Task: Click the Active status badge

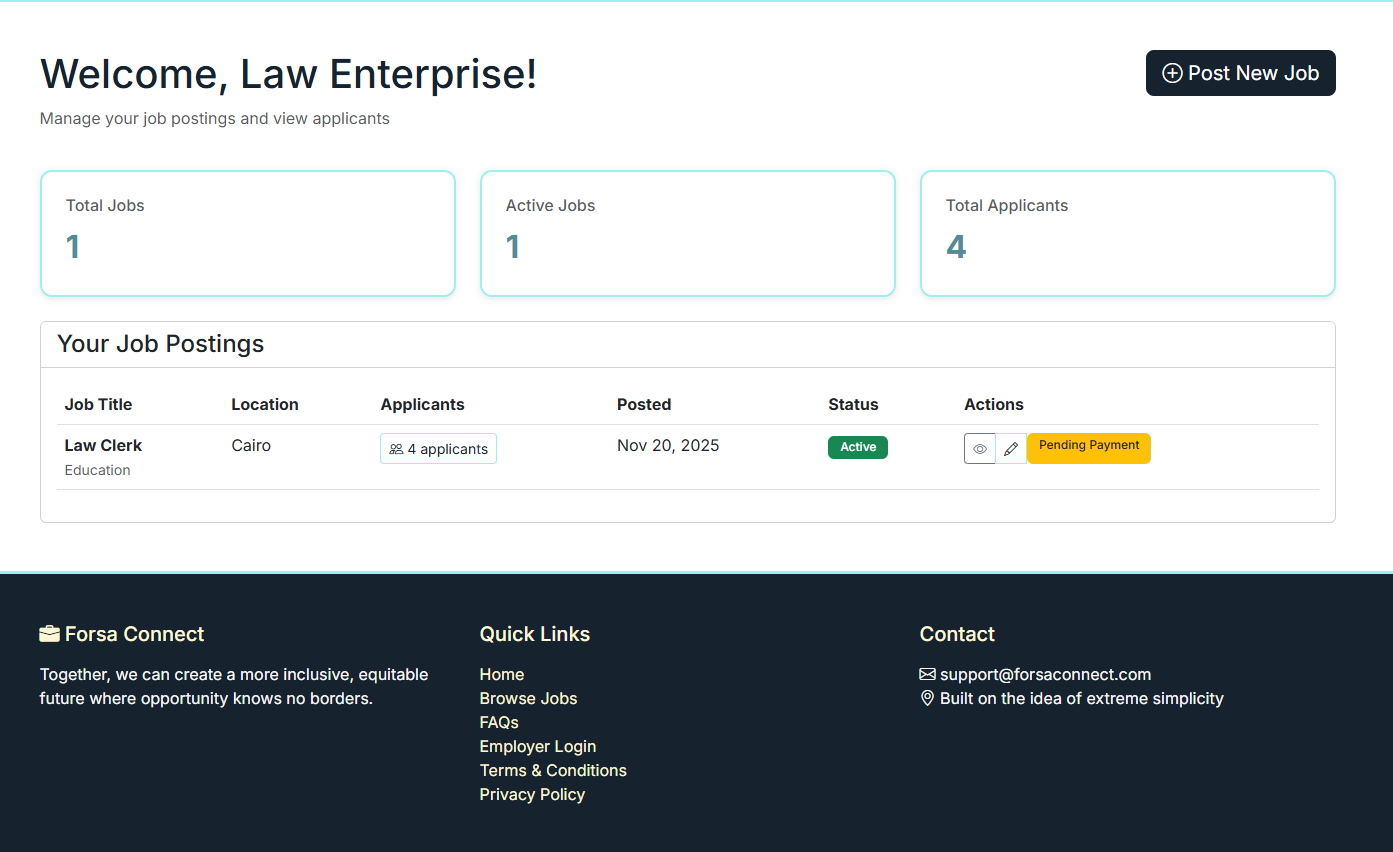Action: click(x=857, y=447)
